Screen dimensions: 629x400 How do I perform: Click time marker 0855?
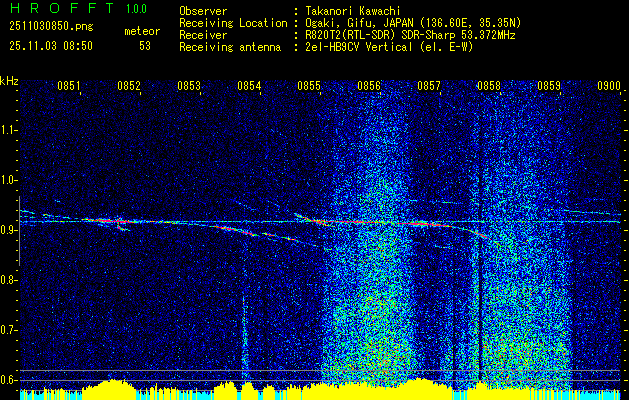tap(309, 85)
